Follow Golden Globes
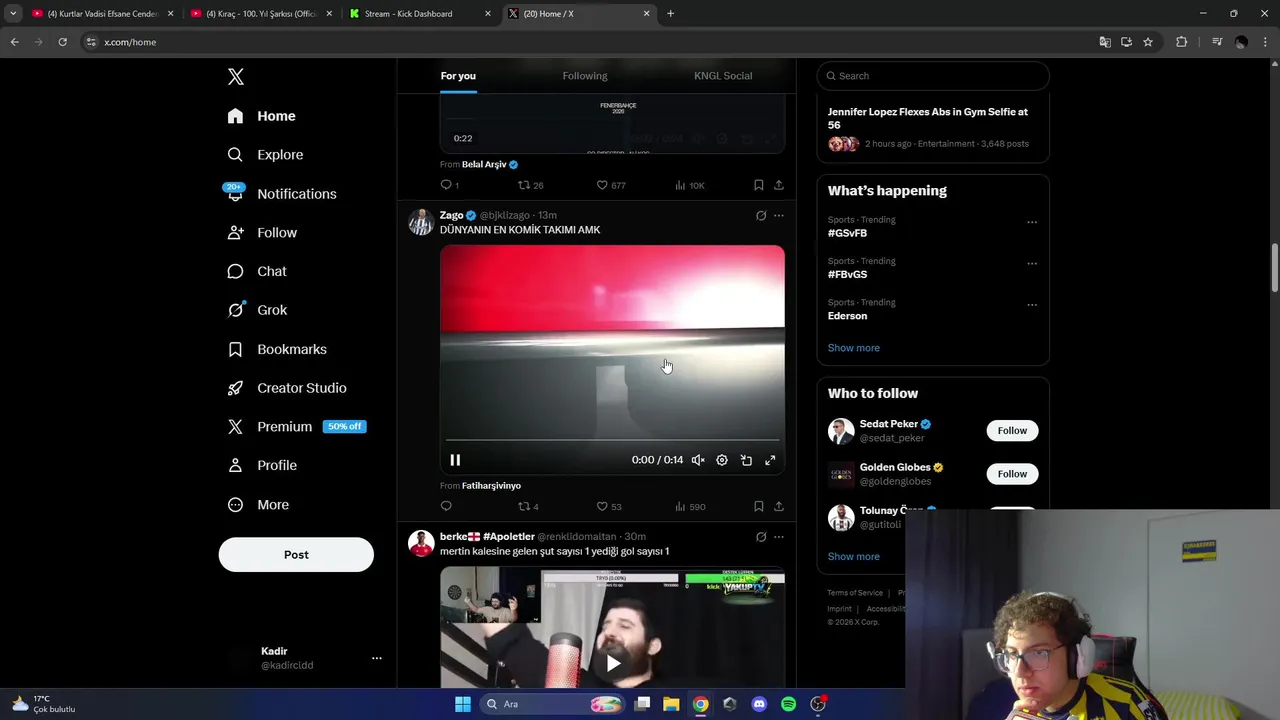The height and width of the screenshot is (720, 1280). 1012,474
